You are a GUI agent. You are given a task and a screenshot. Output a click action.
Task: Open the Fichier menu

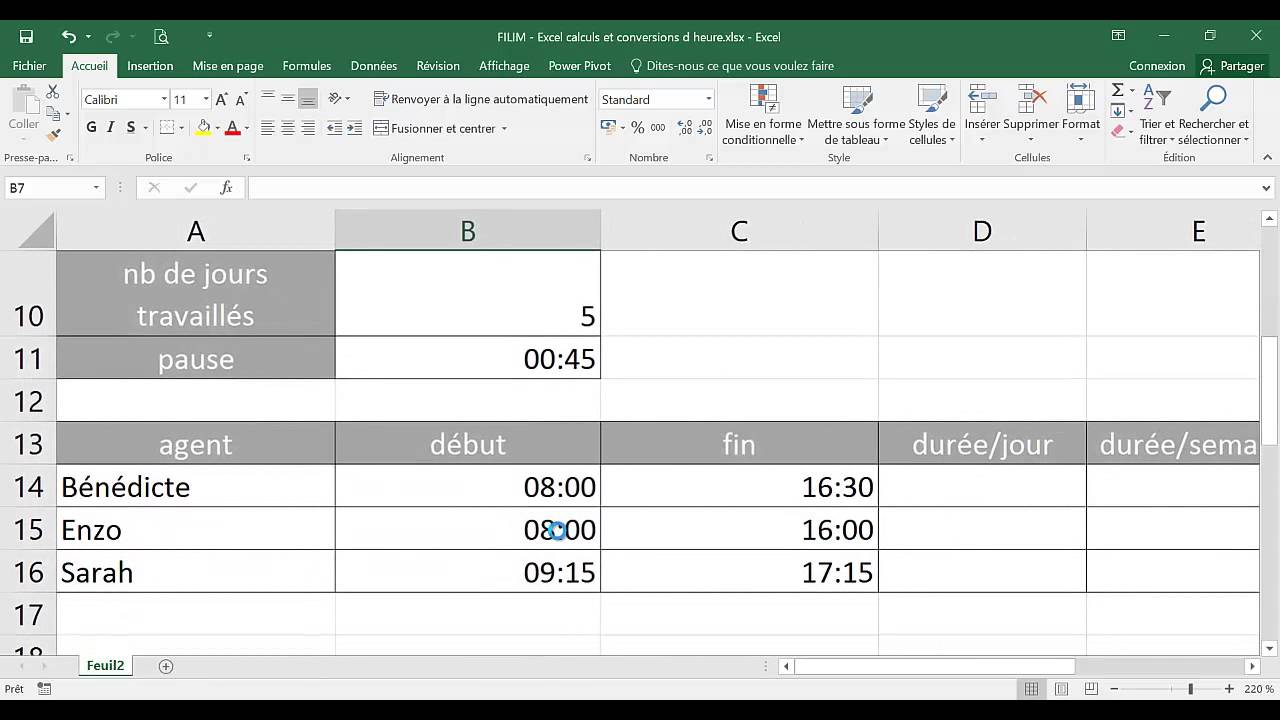tap(30, 66)
